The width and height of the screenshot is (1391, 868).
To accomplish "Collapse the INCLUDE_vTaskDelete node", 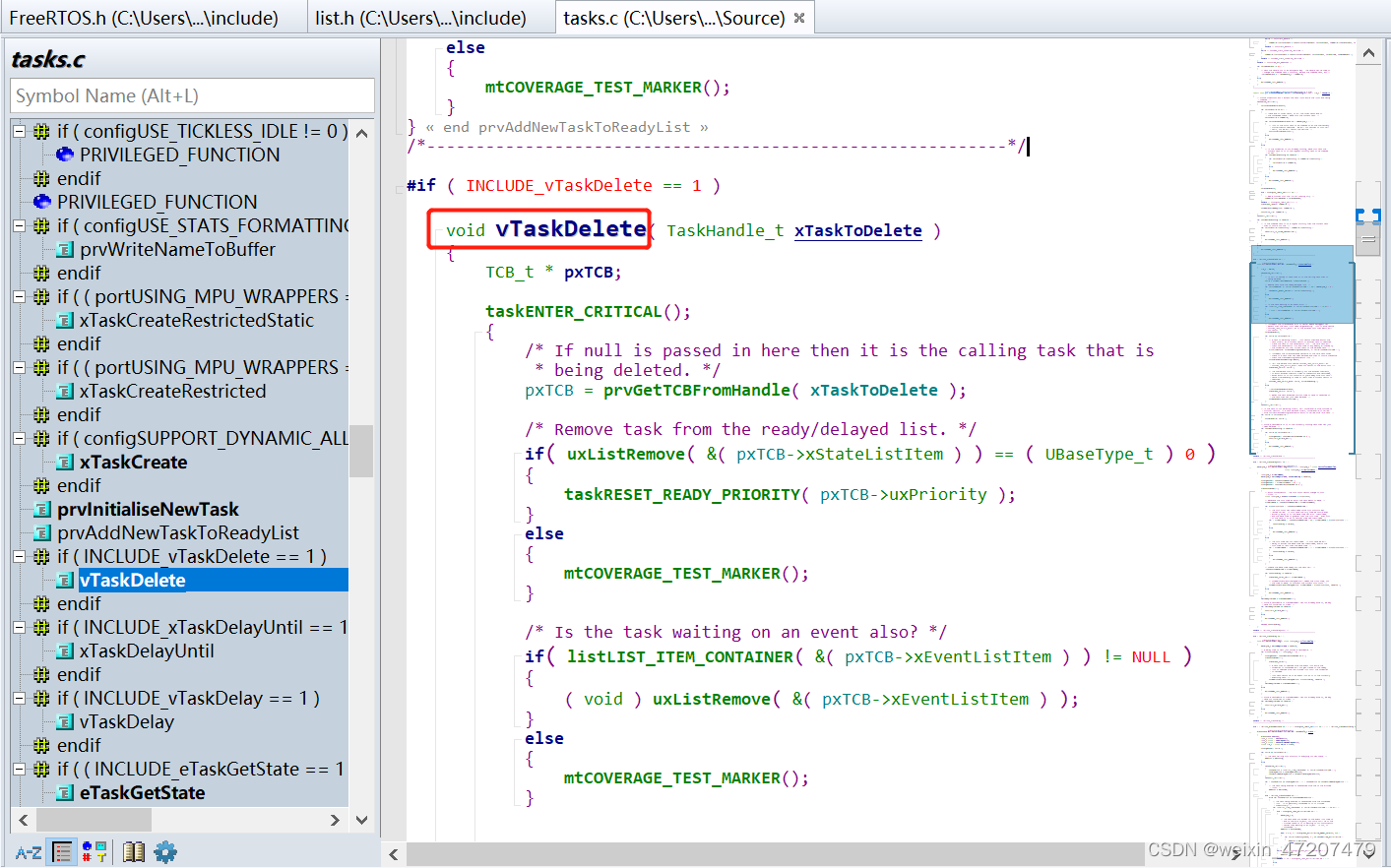I will click(19, 556).
